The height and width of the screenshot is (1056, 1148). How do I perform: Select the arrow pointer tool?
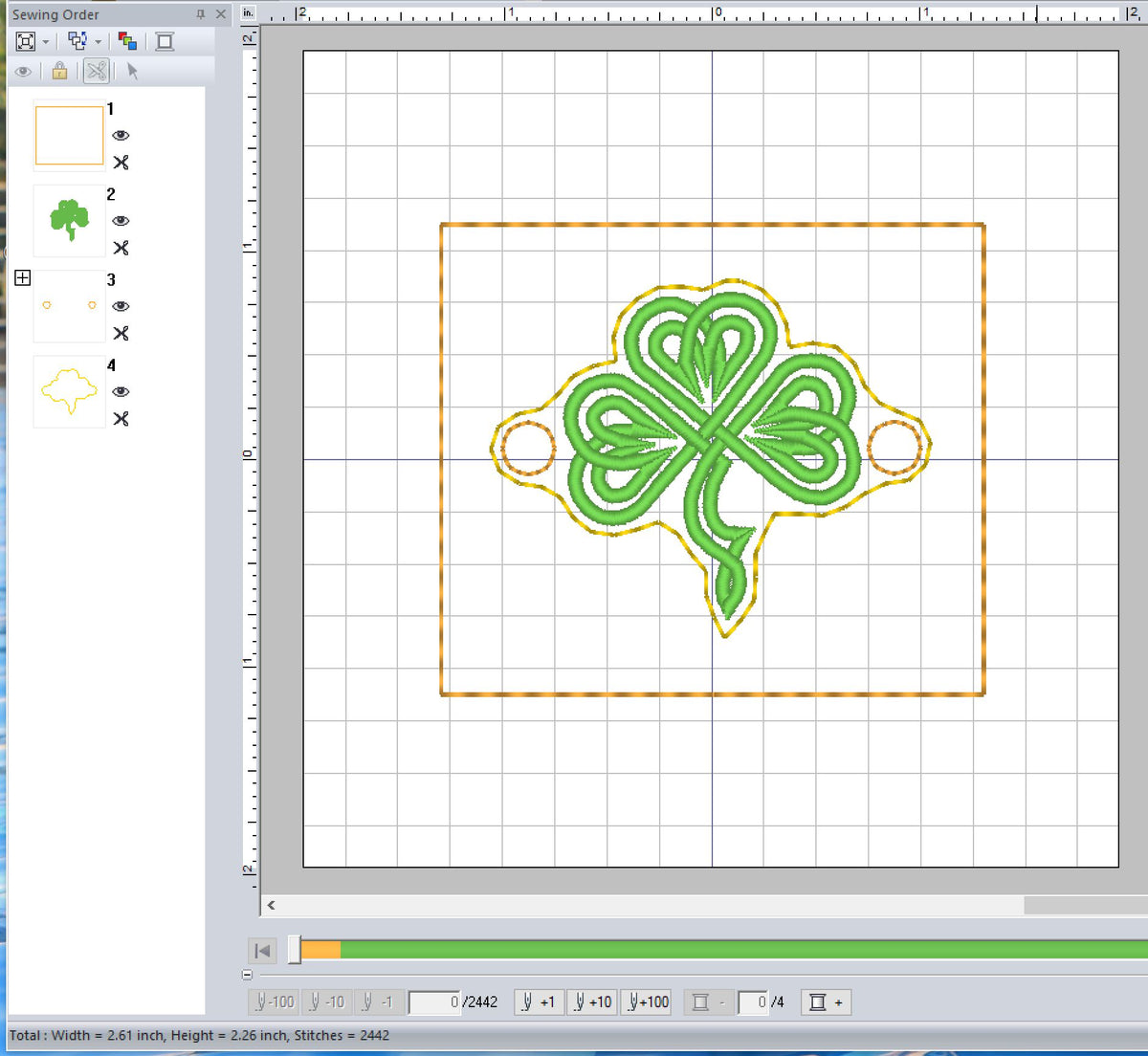click(x=133, y=72)
